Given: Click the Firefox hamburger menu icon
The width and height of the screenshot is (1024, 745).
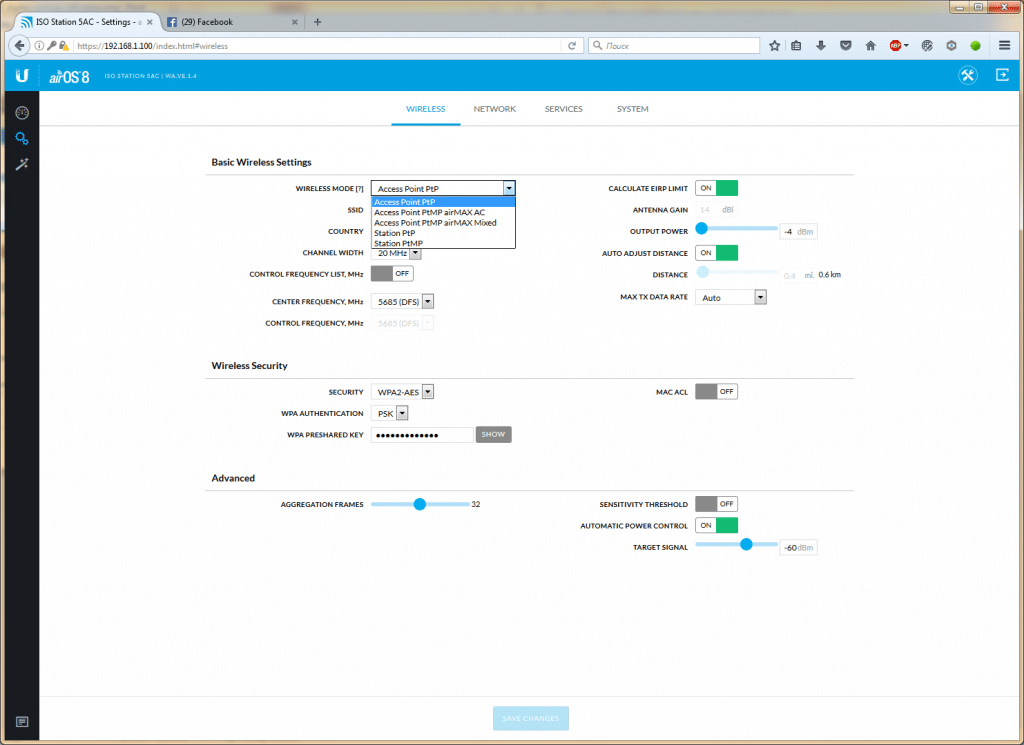Looking at the screenshot, I should (1004, 45).
